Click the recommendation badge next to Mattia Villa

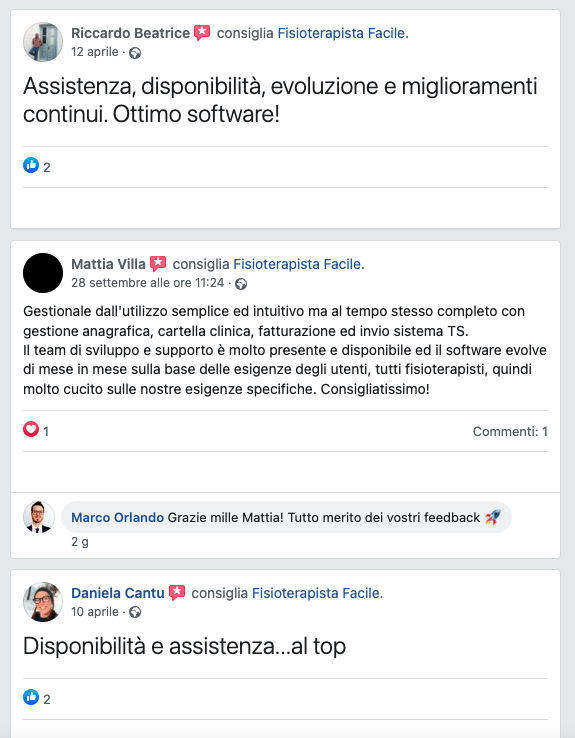158,264
